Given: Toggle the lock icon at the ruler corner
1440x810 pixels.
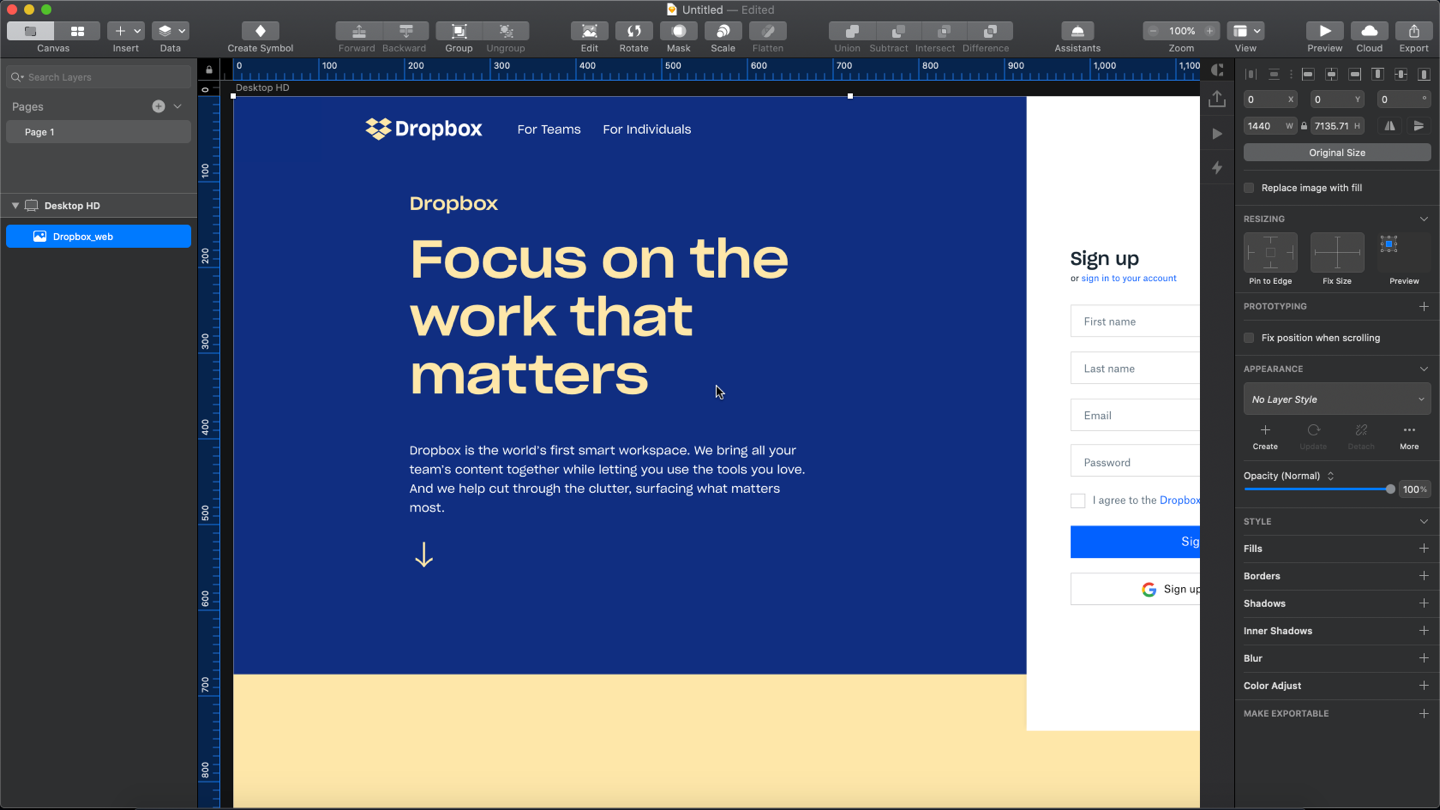Looking at the screenshot, I should click(x=209, y=70).
